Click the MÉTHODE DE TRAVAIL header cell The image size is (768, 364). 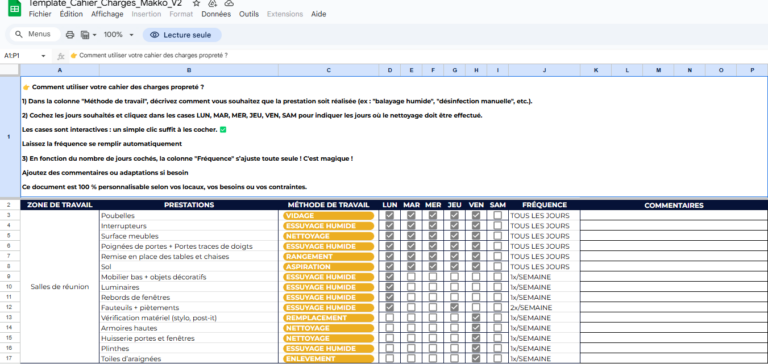pyautogui.click(x=329, y=205)
